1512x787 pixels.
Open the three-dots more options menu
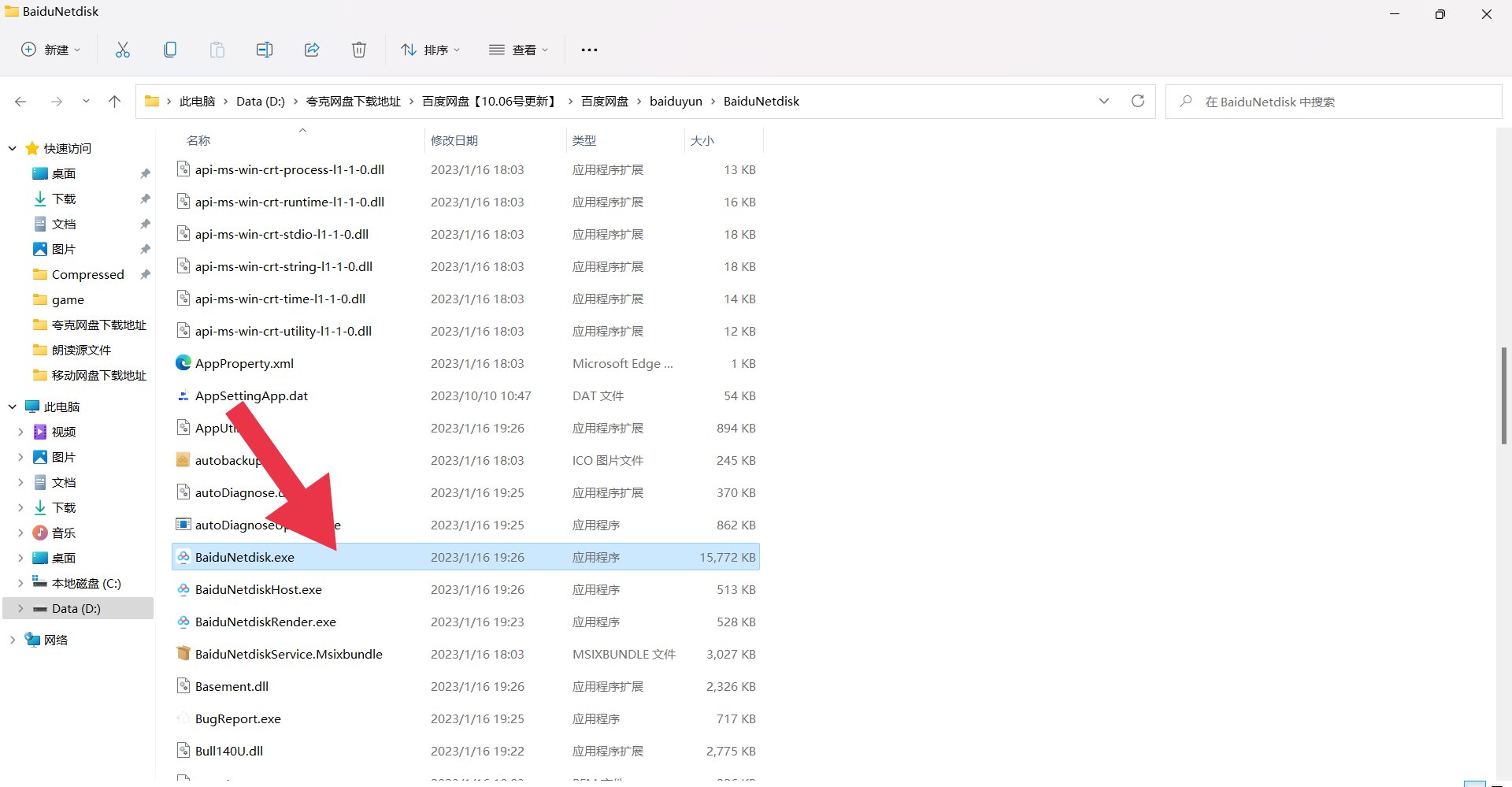589,50
